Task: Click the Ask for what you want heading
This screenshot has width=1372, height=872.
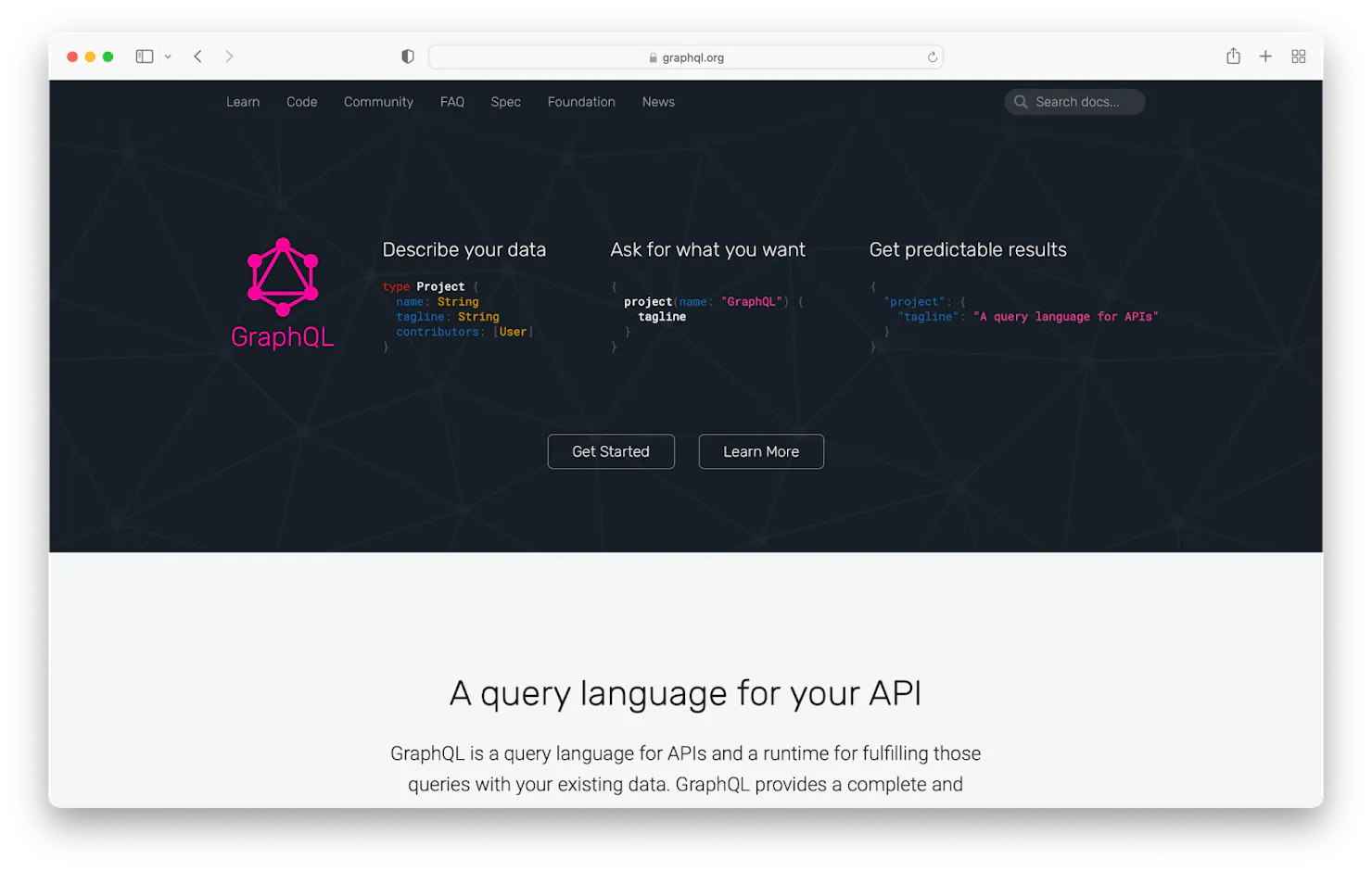Action: pyautogui.click(x=708, y=249)
